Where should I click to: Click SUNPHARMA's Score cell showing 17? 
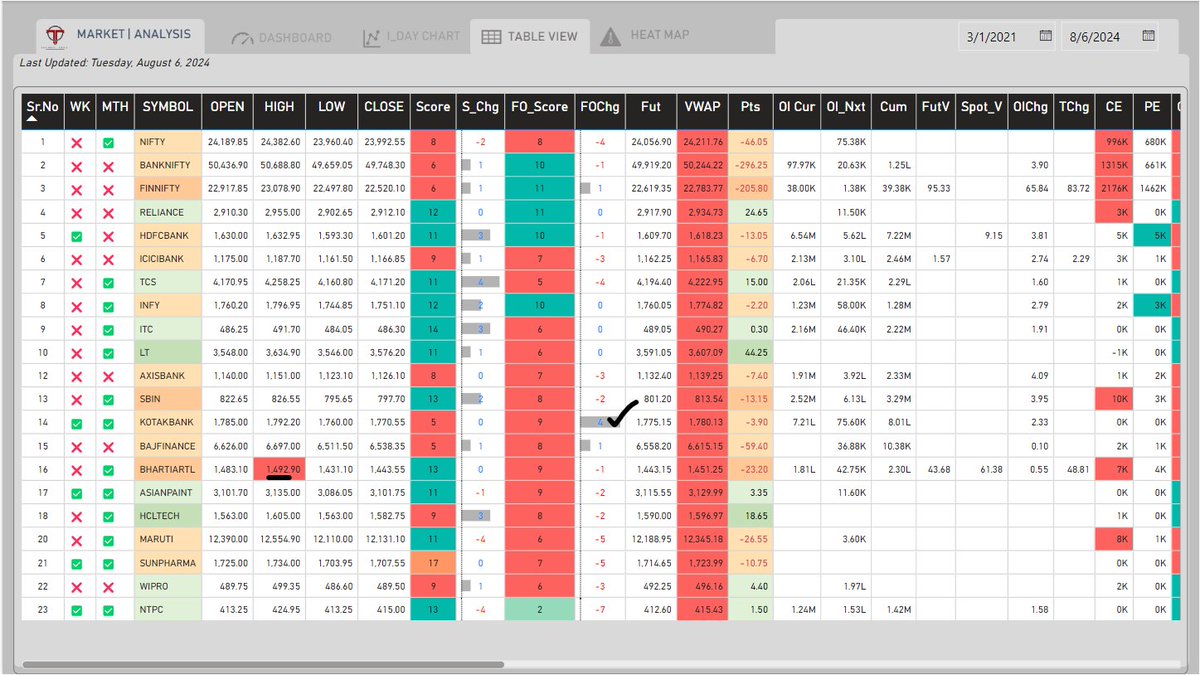(433, 562)
